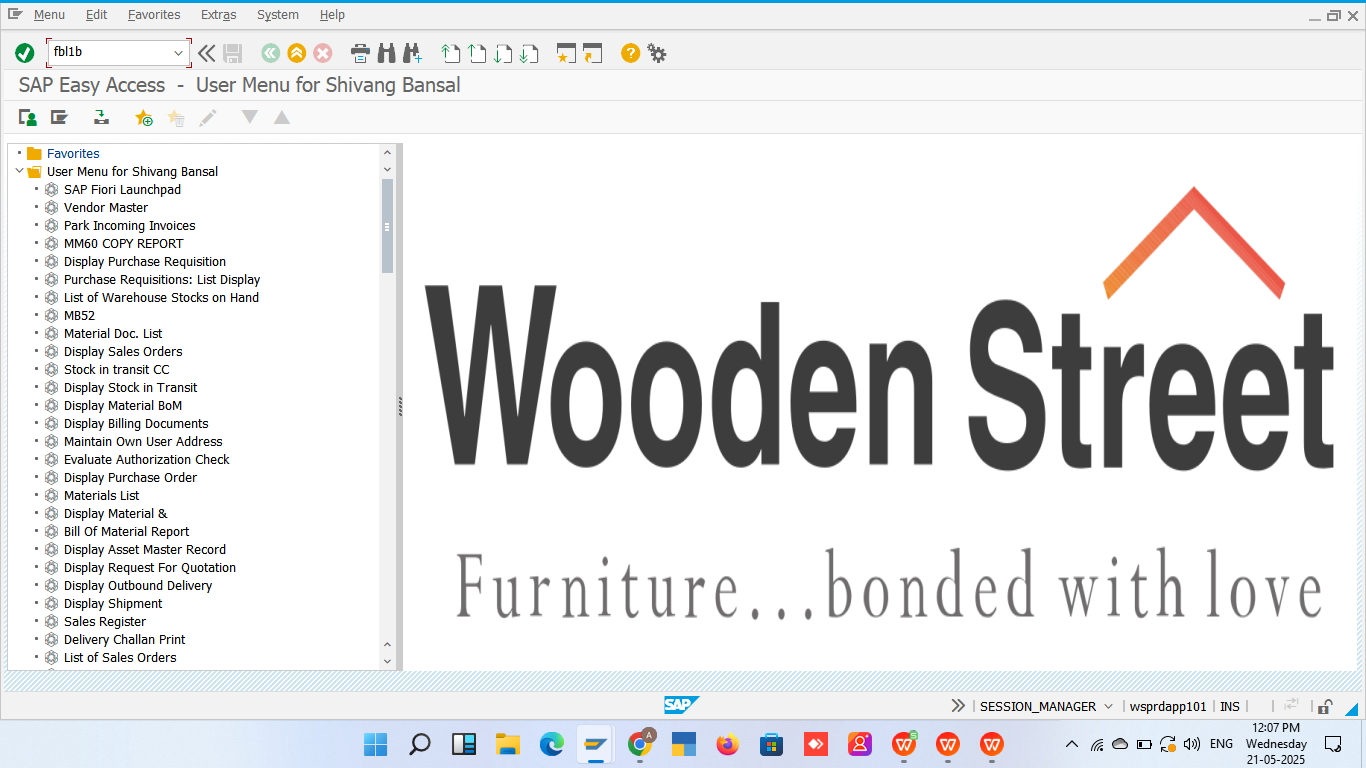Collapse the User Menu for Shivang Bansal folder
This screenshot has width=1366, height=768.
[x=20, y=172]
